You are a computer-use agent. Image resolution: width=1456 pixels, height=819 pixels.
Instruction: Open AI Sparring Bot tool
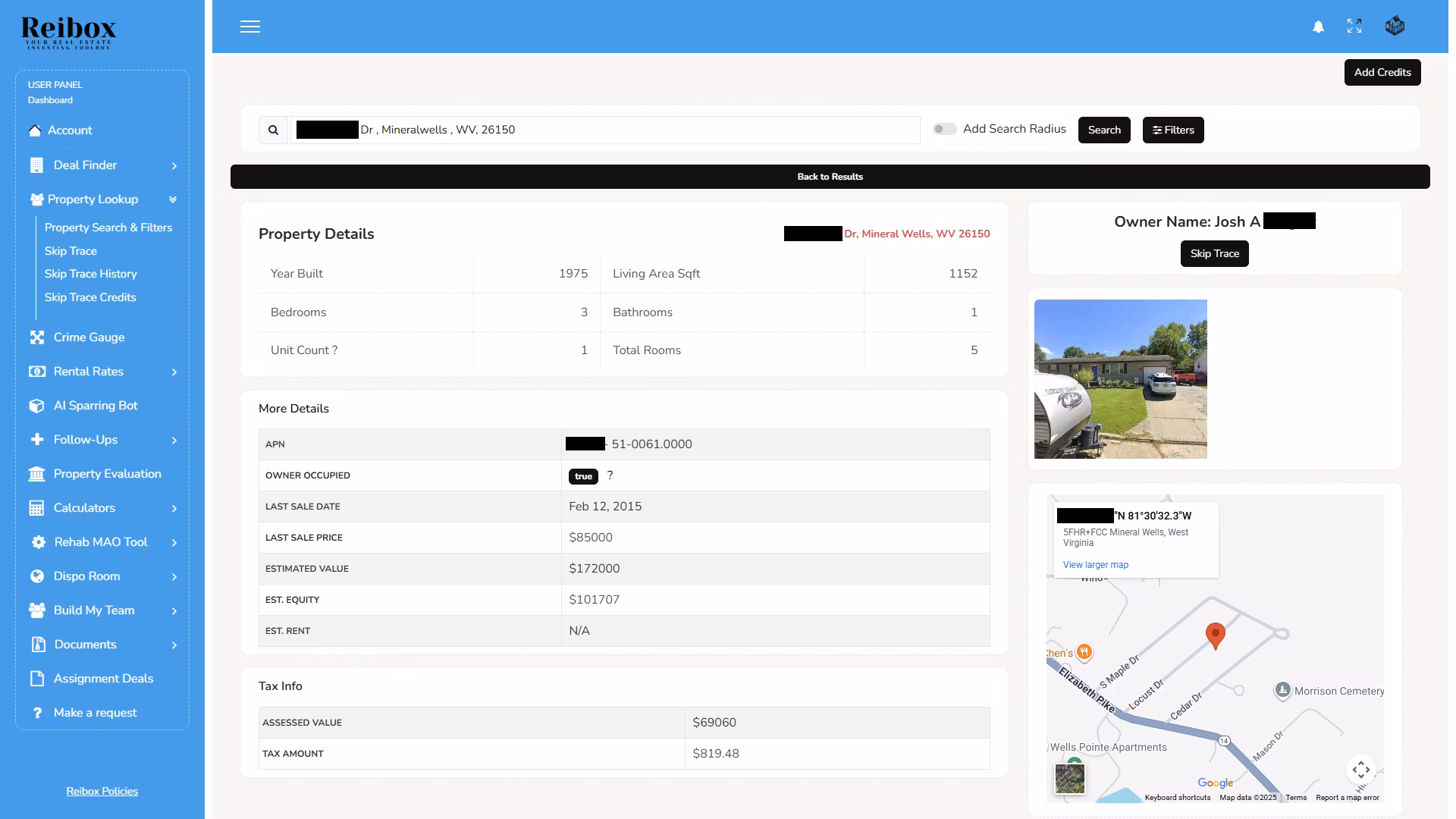pyautogui.click(x=96, y=406)
